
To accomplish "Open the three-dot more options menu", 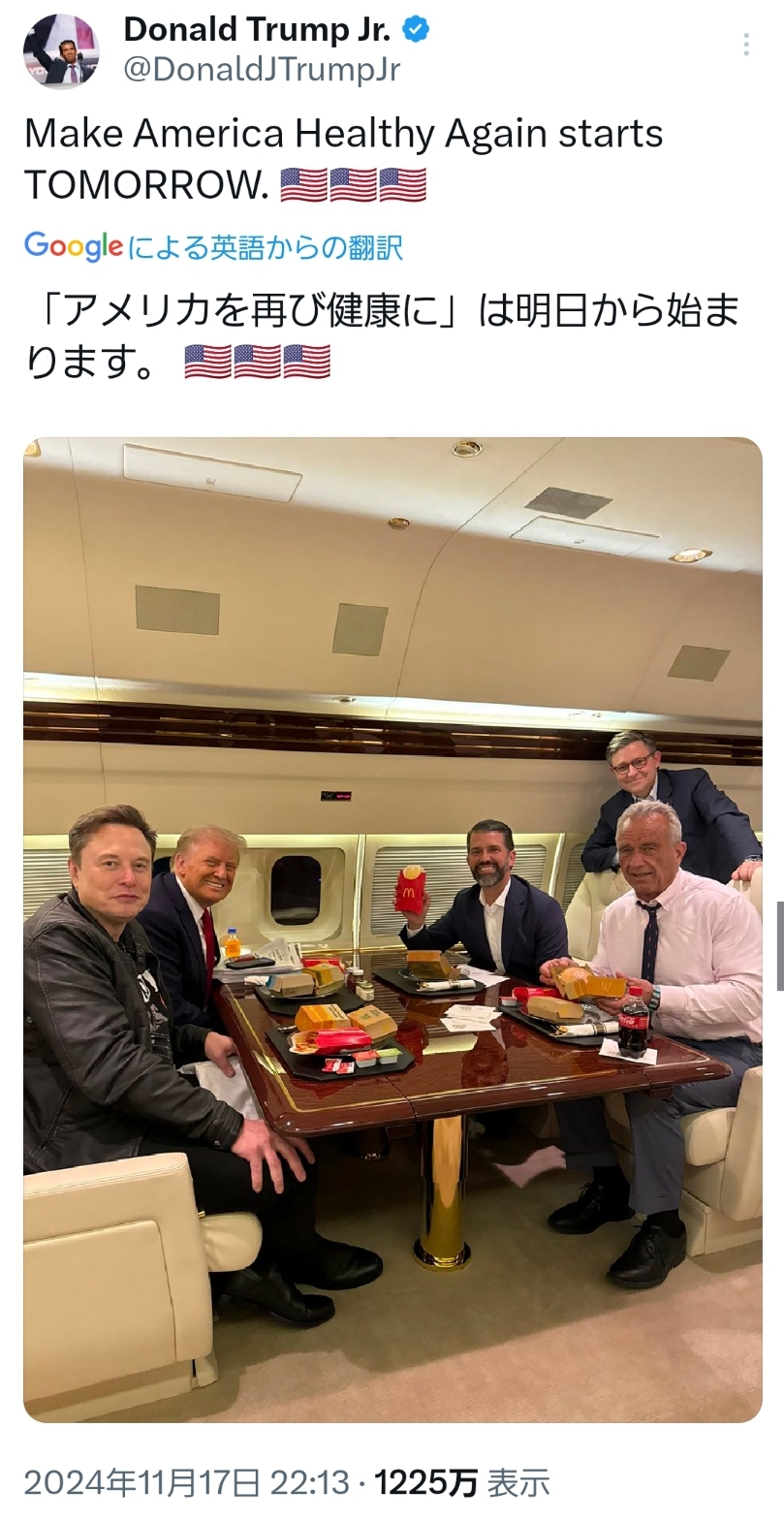I will [745, 44].
